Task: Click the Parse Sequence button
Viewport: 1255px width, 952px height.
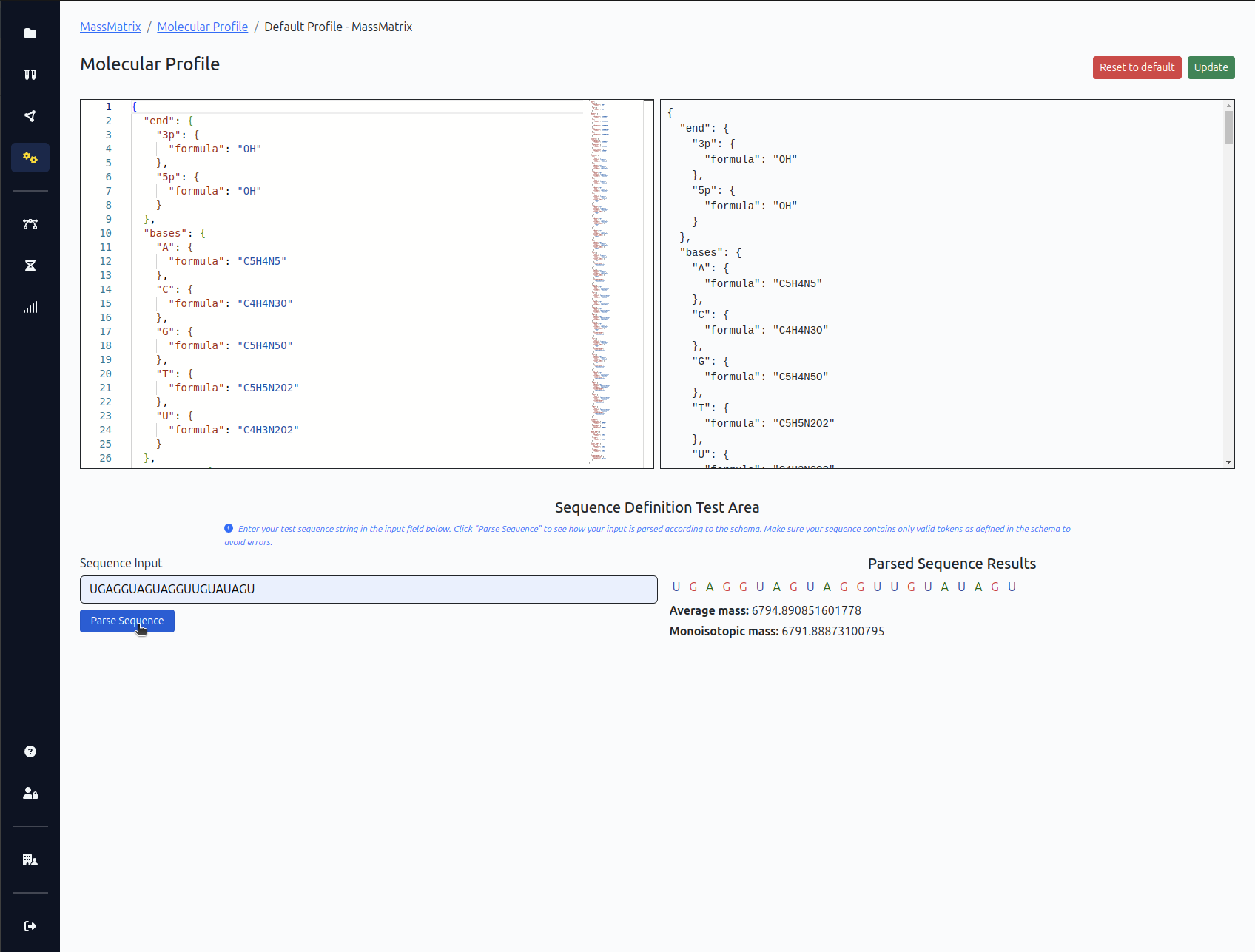Action: coord(127,621)
